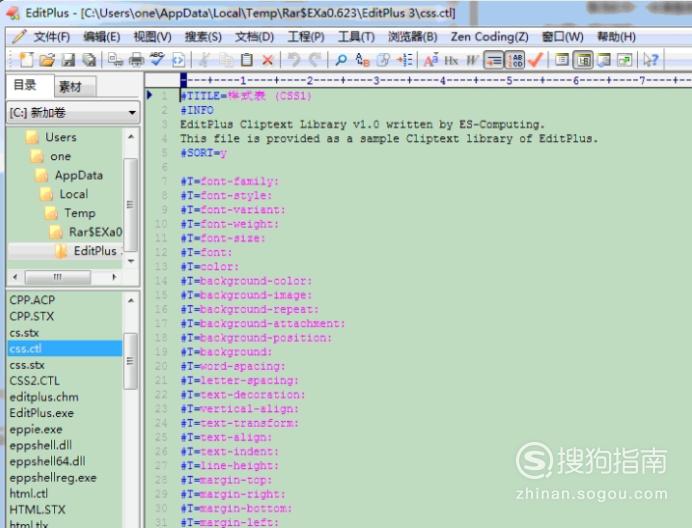Save all files with the stacked disks icon
Image resolution: width=692 pixels, height=528 pixels.
point(89,60)
